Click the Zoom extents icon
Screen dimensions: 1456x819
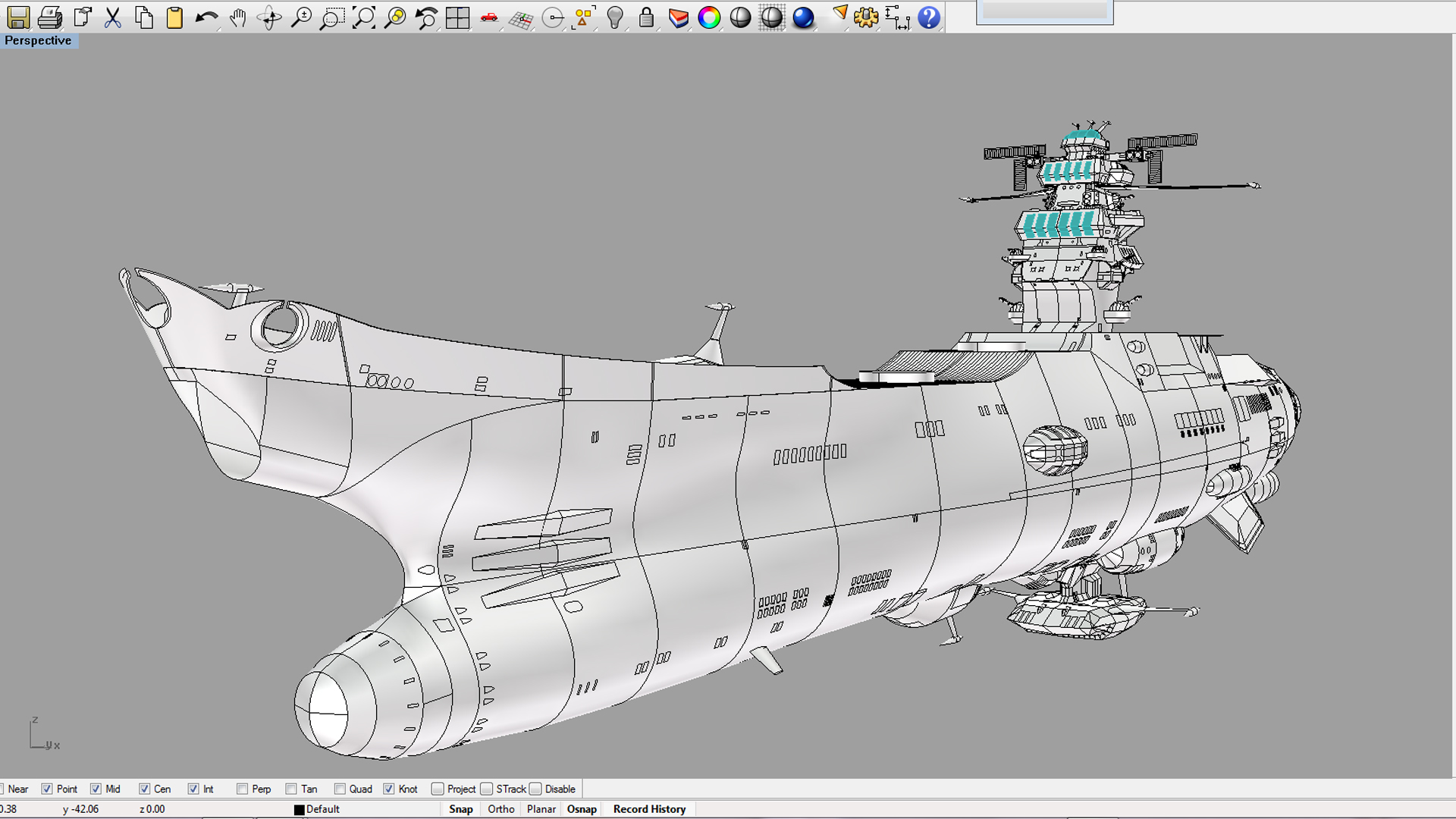click(364, 17)
